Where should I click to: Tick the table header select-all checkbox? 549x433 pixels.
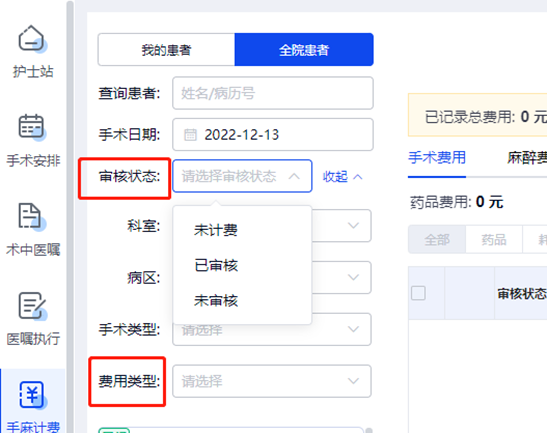pyautogui.click(x=418, y=293)
